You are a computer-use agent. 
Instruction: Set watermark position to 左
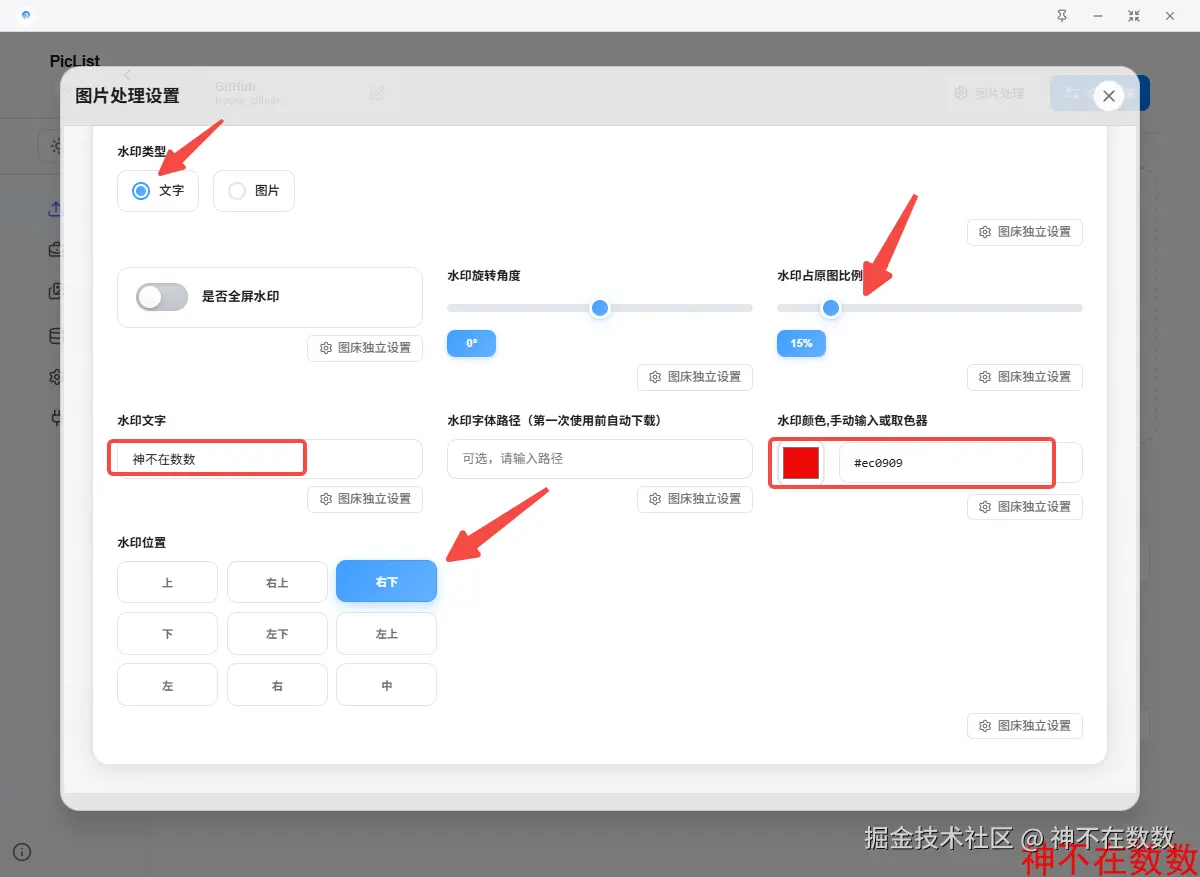[167, 685]
